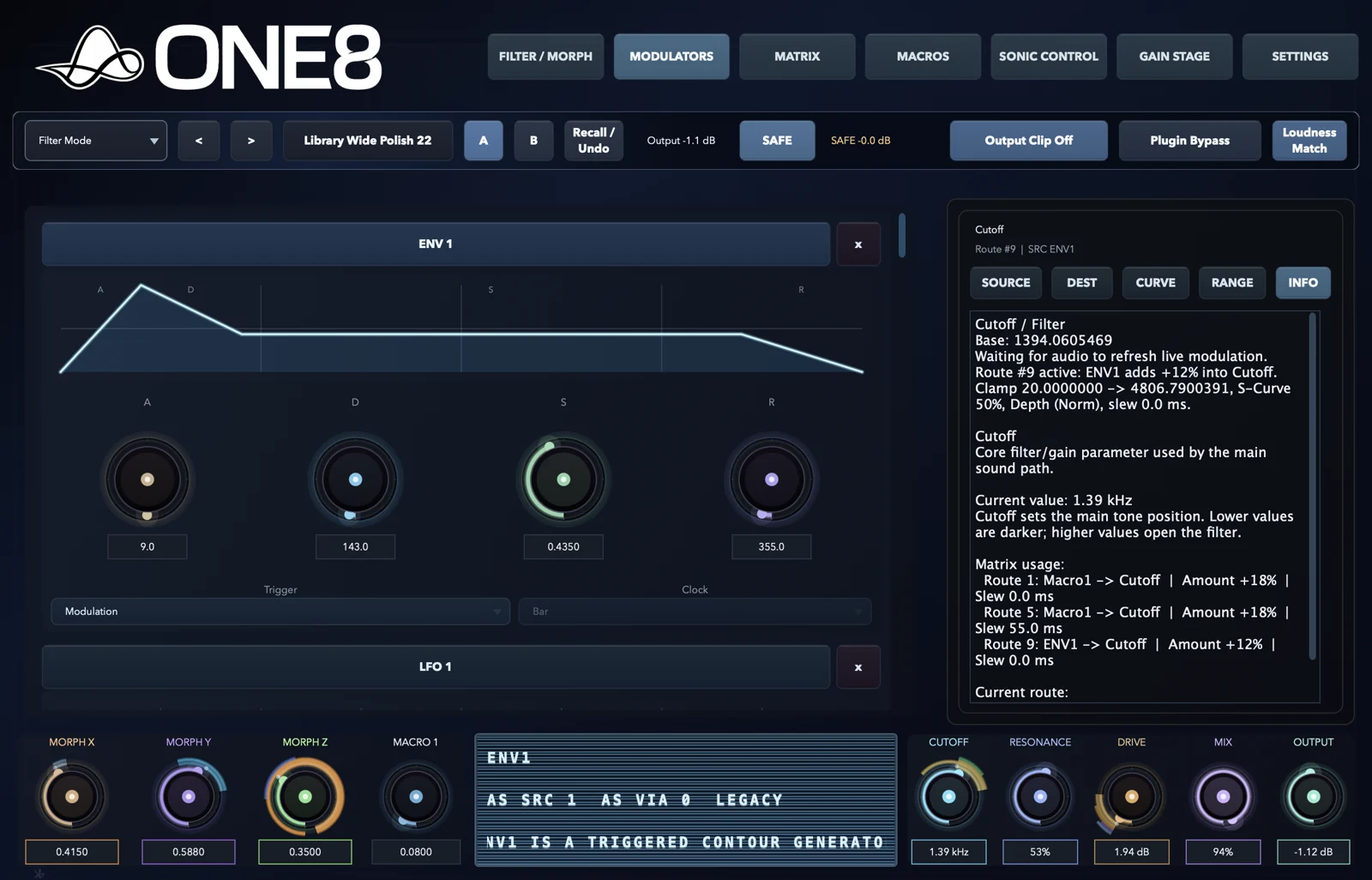Click the Decay value field 143.0

[356, 547]
